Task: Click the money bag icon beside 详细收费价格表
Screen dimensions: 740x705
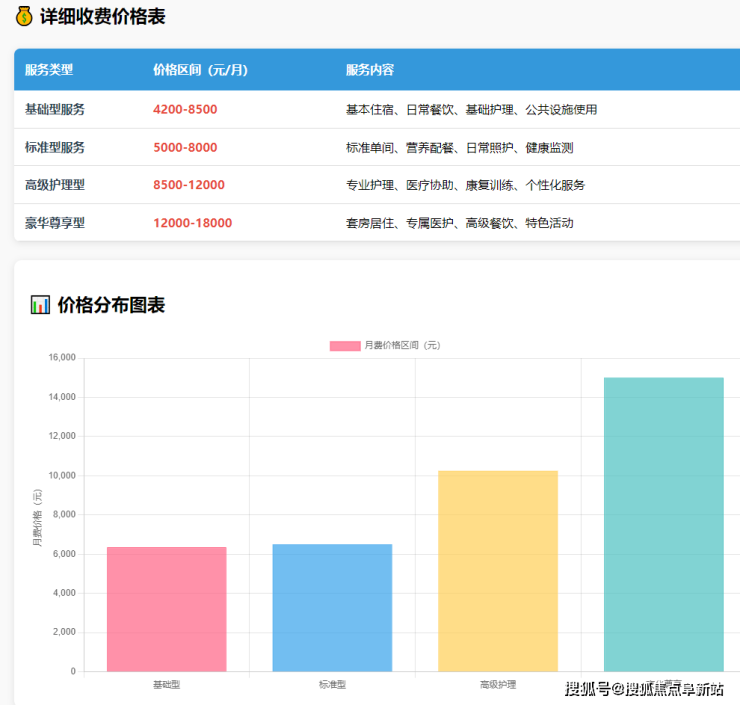Action: (x=24, y=17)
